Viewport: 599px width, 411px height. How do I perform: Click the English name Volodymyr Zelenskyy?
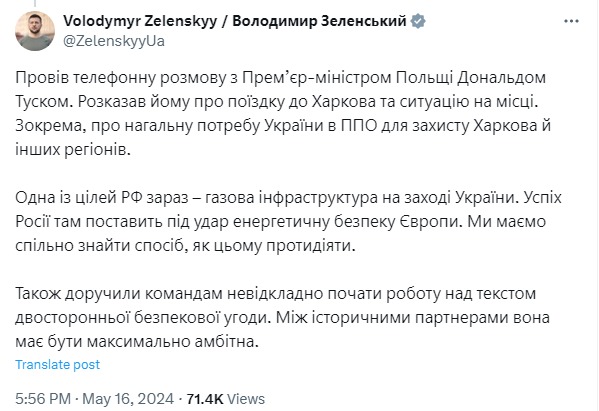pyautogui.click(x=140, y=21)
